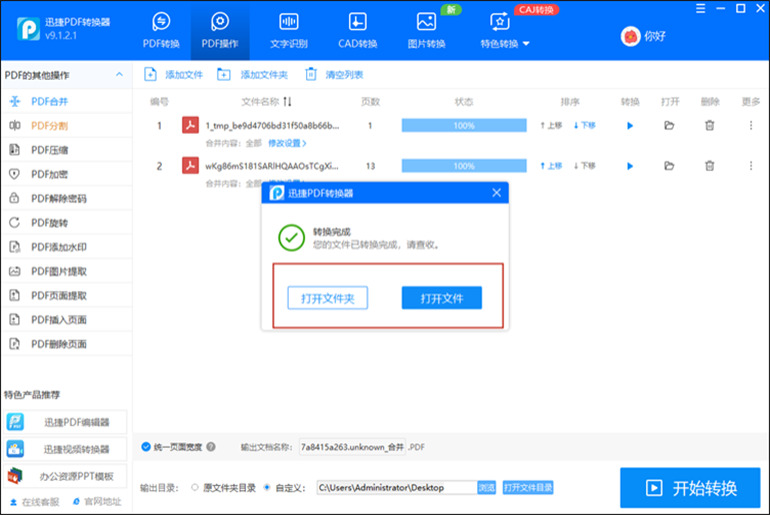Move file 2 up with 上移
The height and width of the screenshot is (515, 770).
tap(551, 166)
